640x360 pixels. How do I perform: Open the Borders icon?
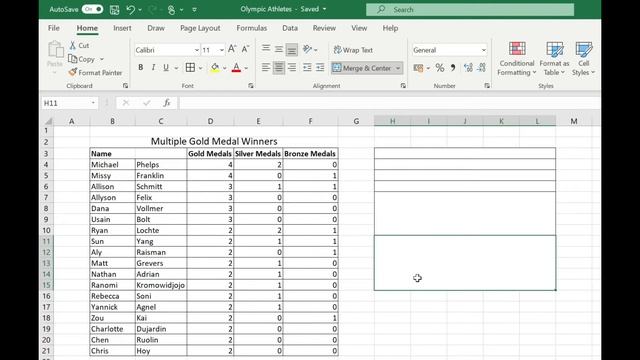coord(190,68)
